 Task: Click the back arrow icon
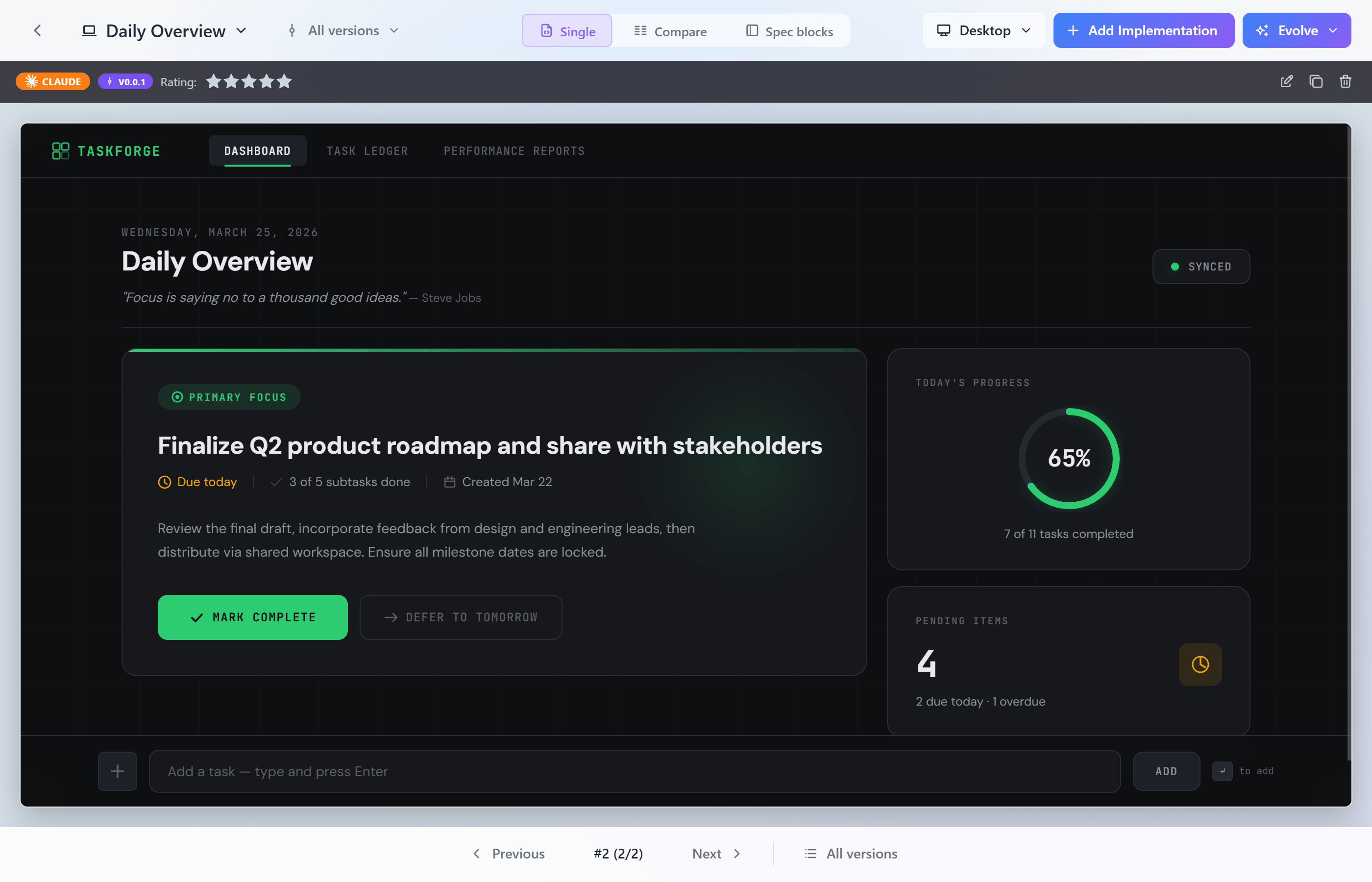(38, 30)
